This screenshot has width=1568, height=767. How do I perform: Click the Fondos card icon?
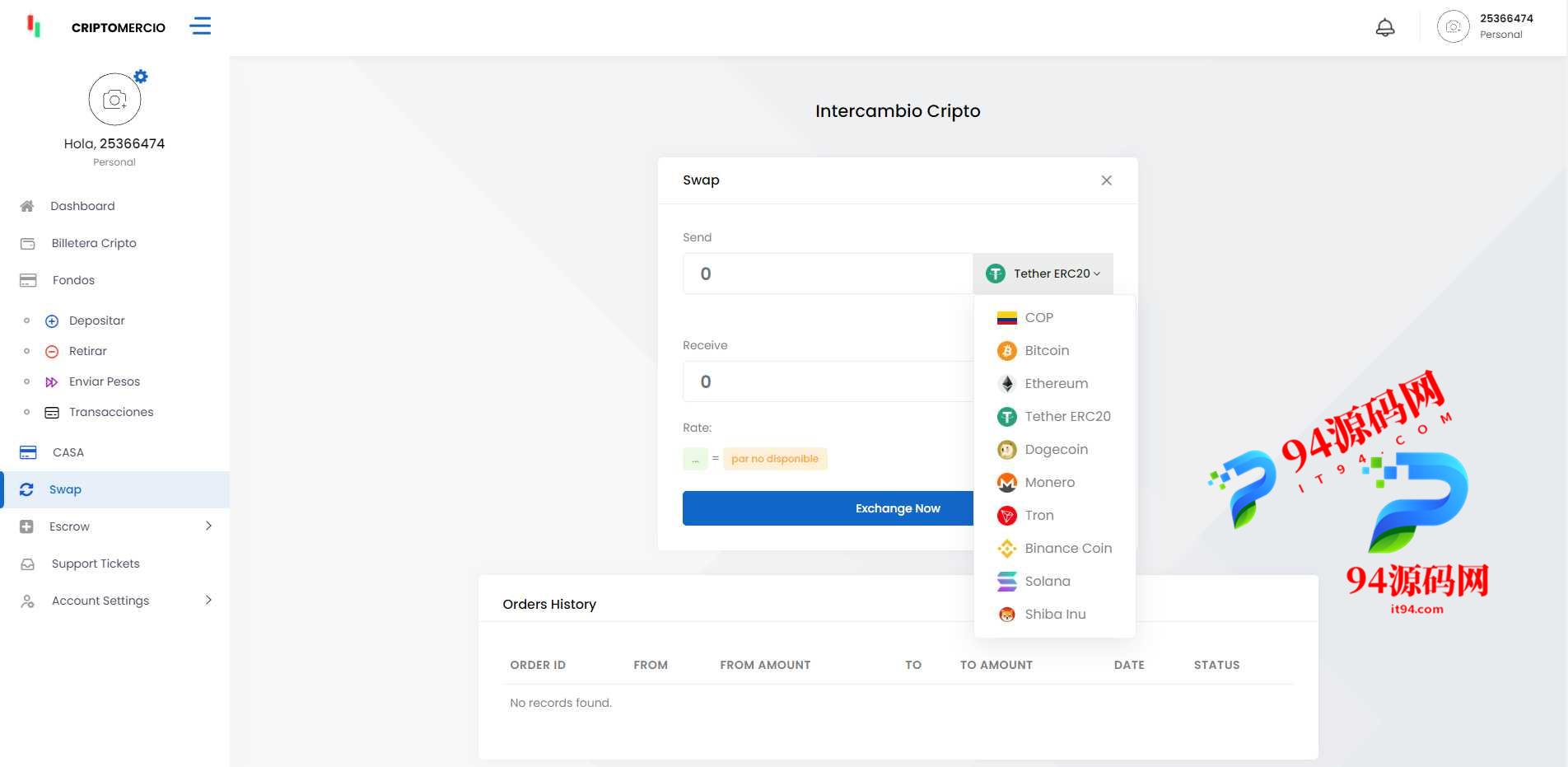click(28, 280)
